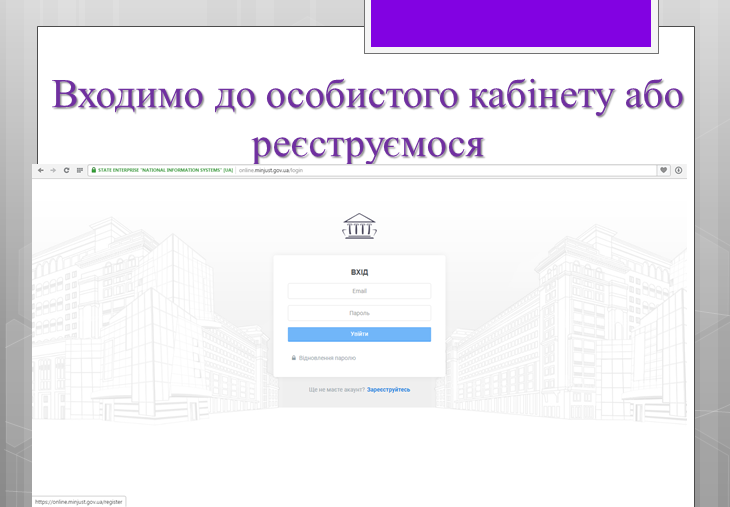Click the lock icon beside password recovery
The width and height of the screenshot is (730, 507).
tap(294, 358)
